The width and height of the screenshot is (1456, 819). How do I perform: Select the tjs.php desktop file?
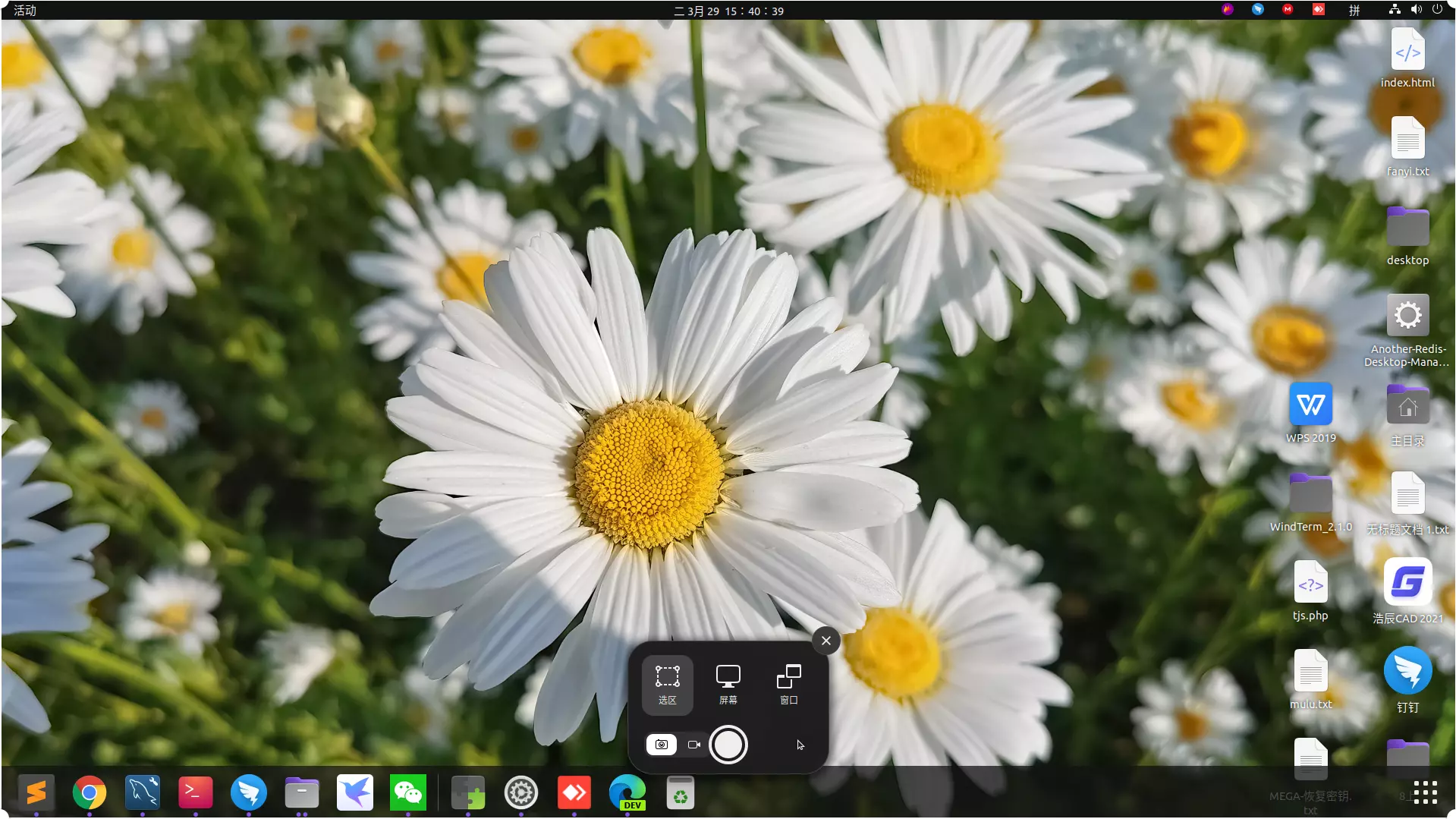[1310, 591]
